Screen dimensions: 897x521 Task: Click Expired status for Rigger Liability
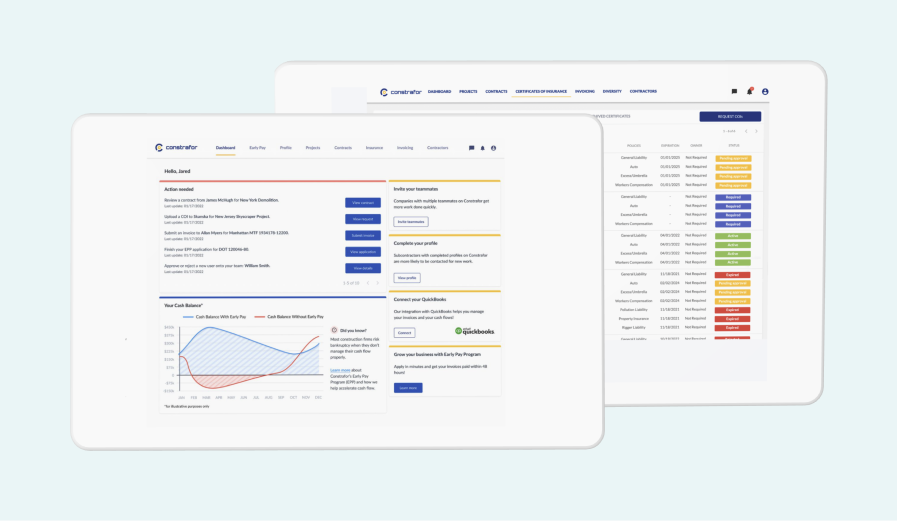click(x=732, y=328)
